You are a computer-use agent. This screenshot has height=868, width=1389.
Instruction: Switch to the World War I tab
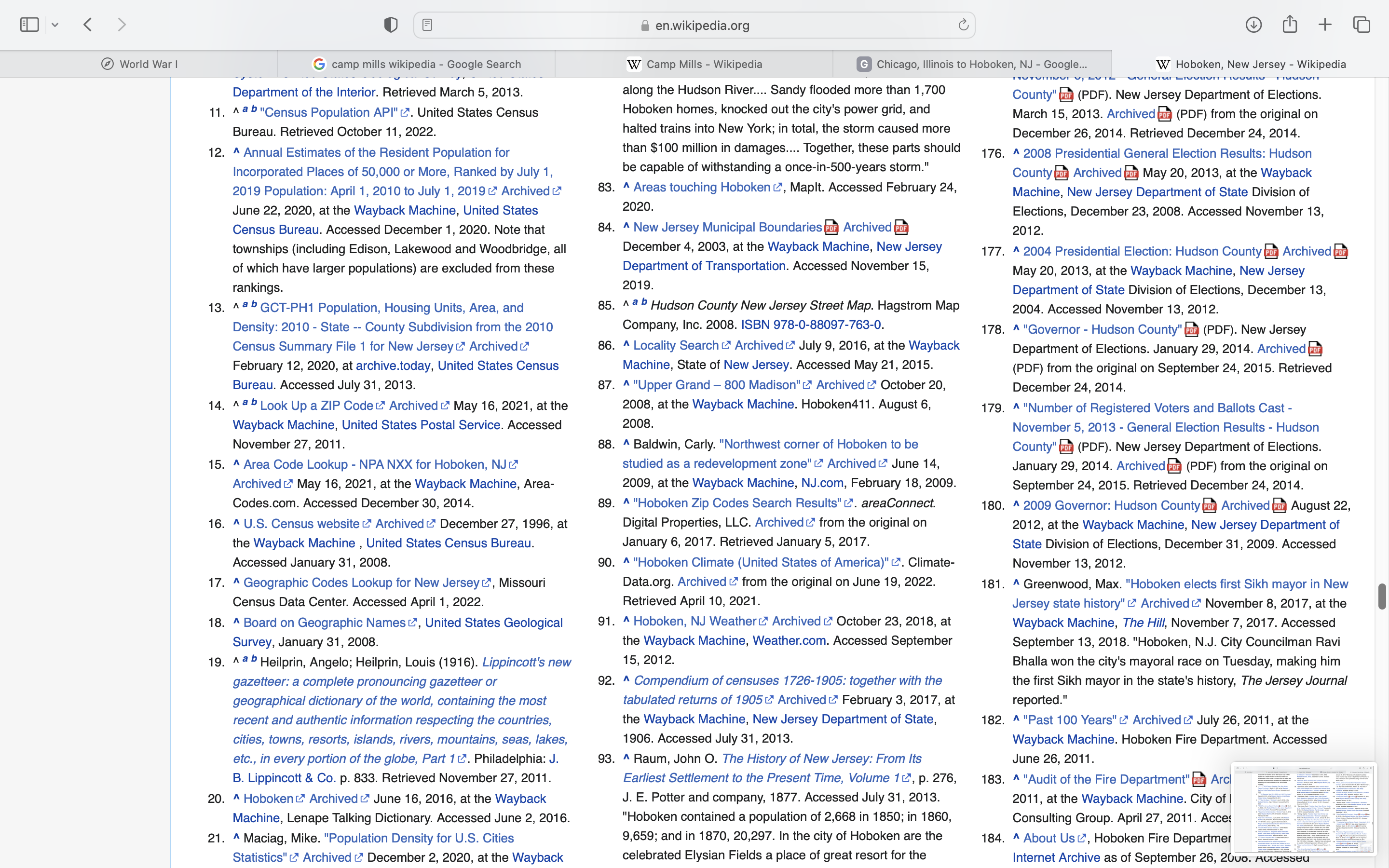pyautogui.click(x=139, y=64)
